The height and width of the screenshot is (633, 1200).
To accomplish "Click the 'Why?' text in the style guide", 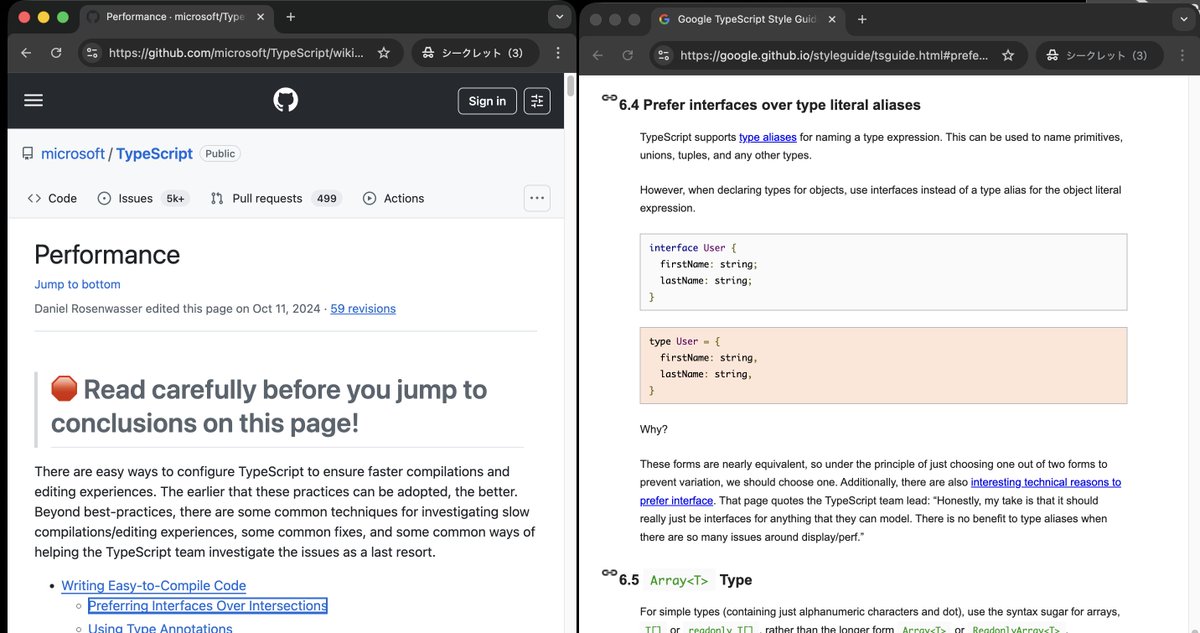I will click(654, 429).
